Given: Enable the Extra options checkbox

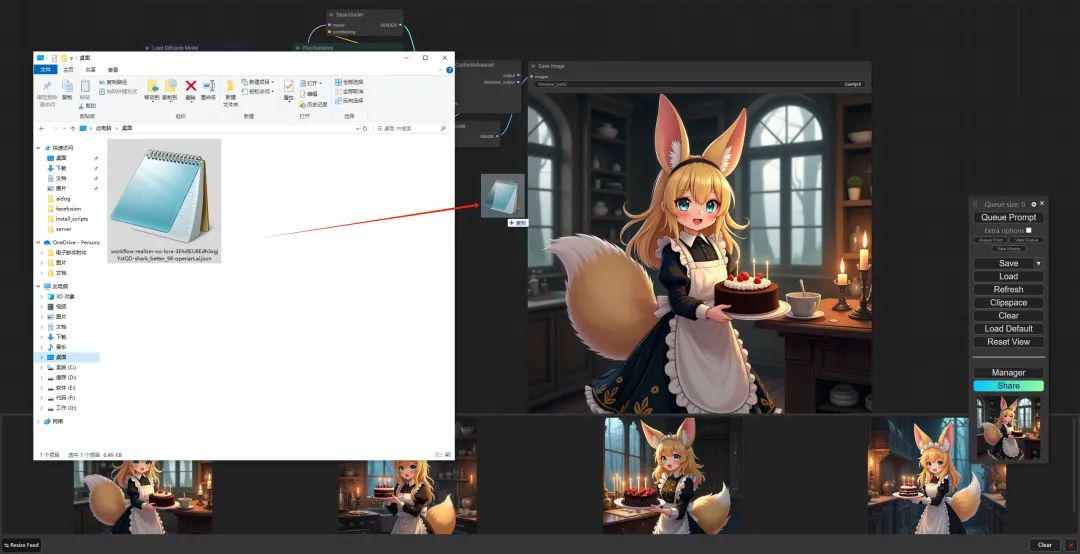Looking at the screenshot, I should click(1028, 230).
